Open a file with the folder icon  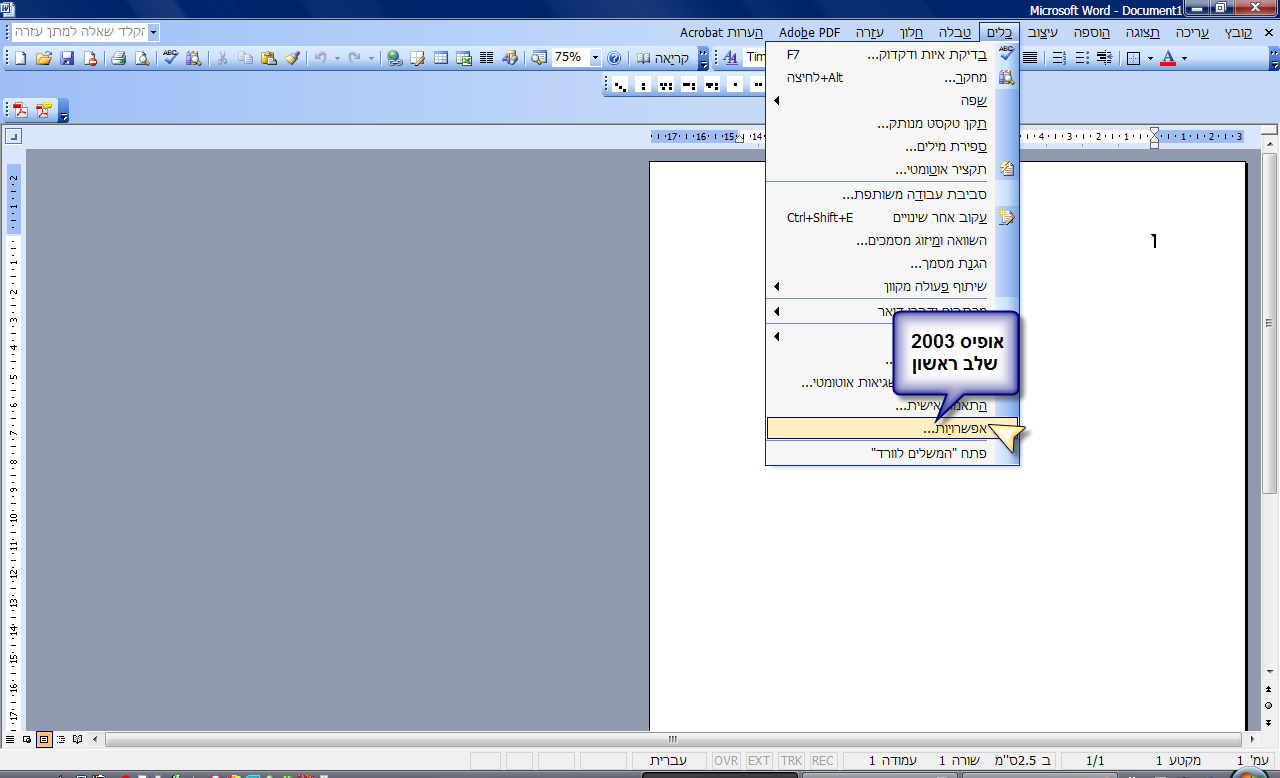tap(44, 58)
